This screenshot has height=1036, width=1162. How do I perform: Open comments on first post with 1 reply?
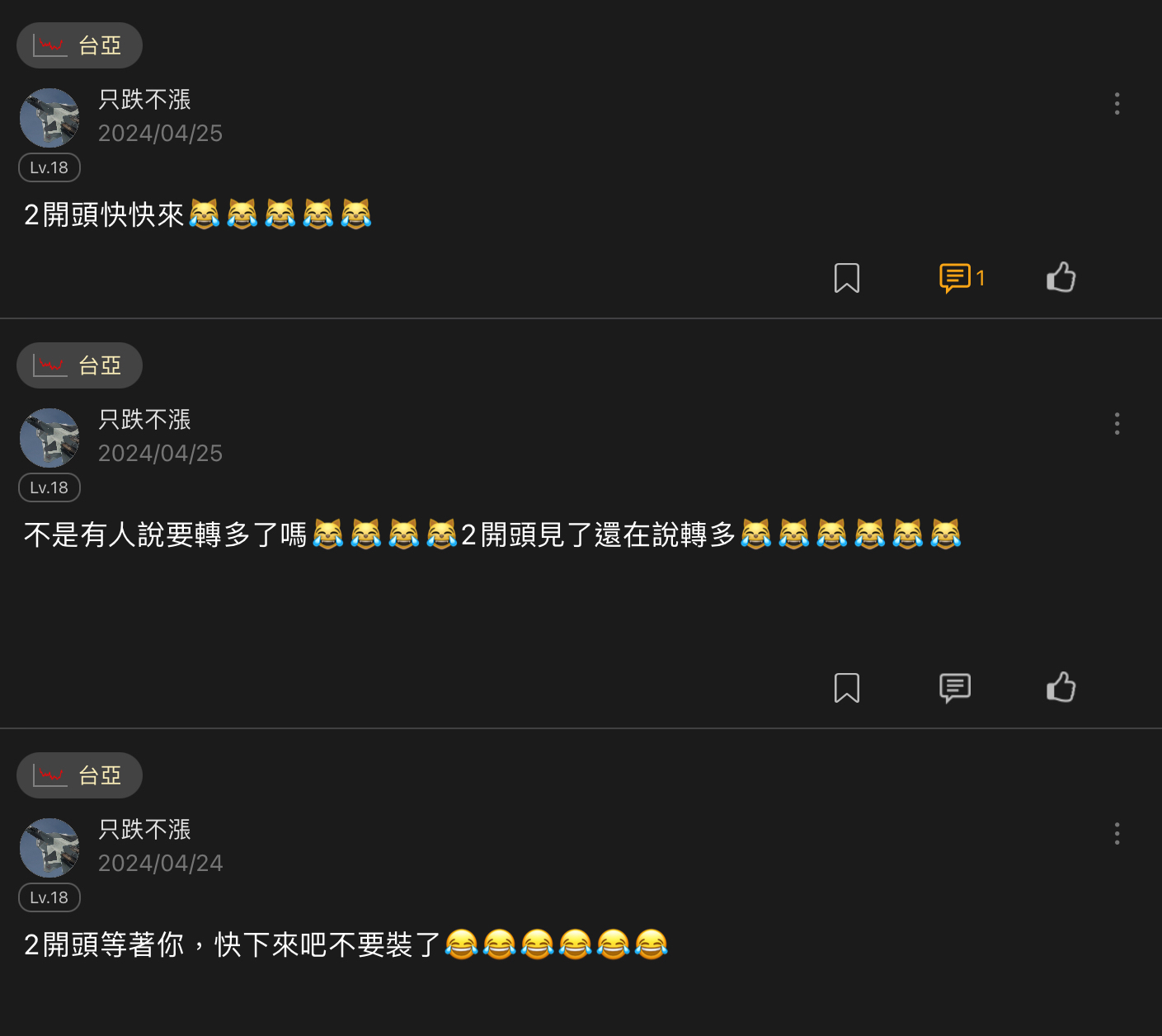coord(962,278)
